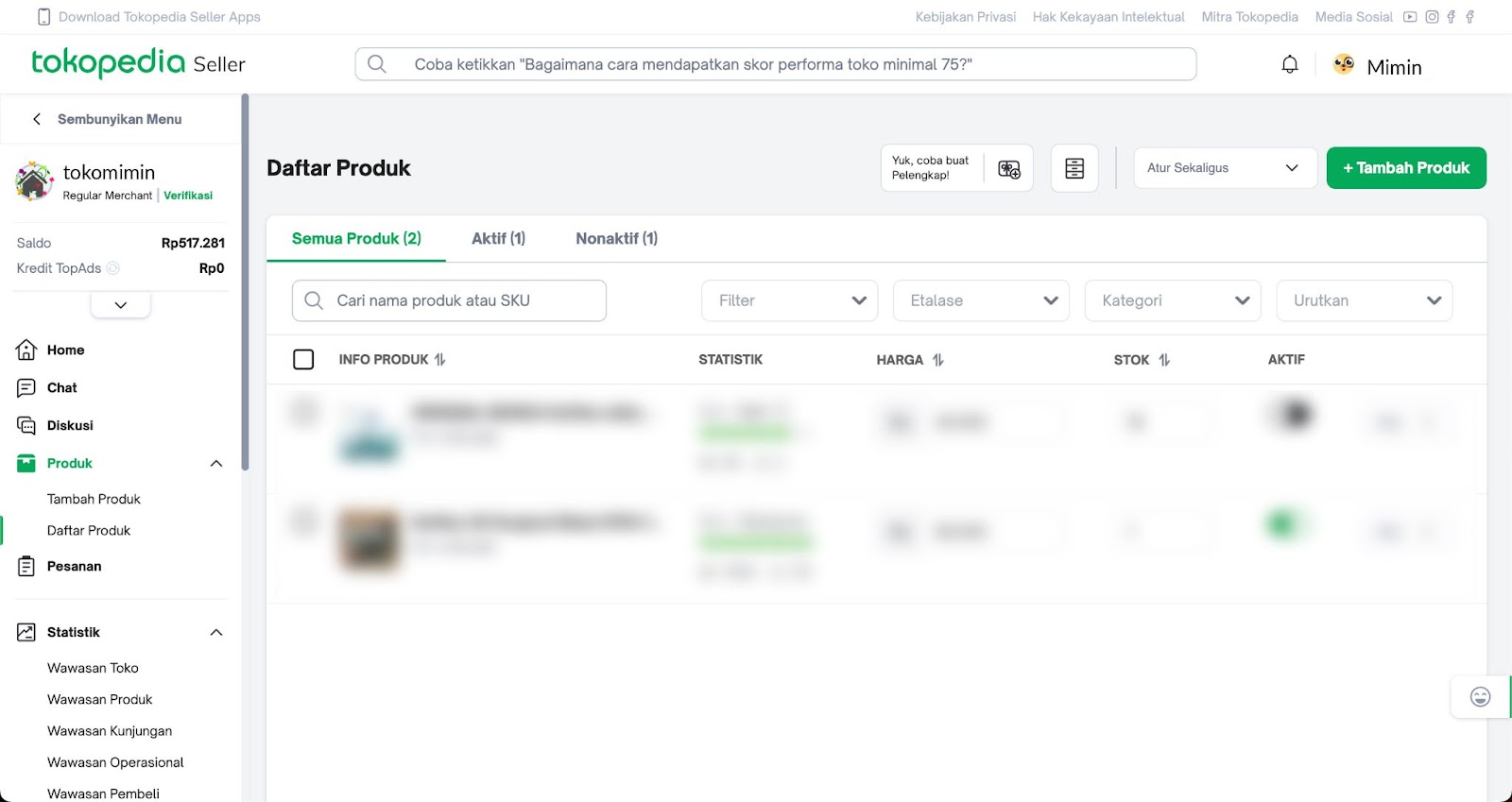Click the Statistik chart icon
Viewport: 1512px width, 802px height.
pyautogui.click(x=26, y=632)
